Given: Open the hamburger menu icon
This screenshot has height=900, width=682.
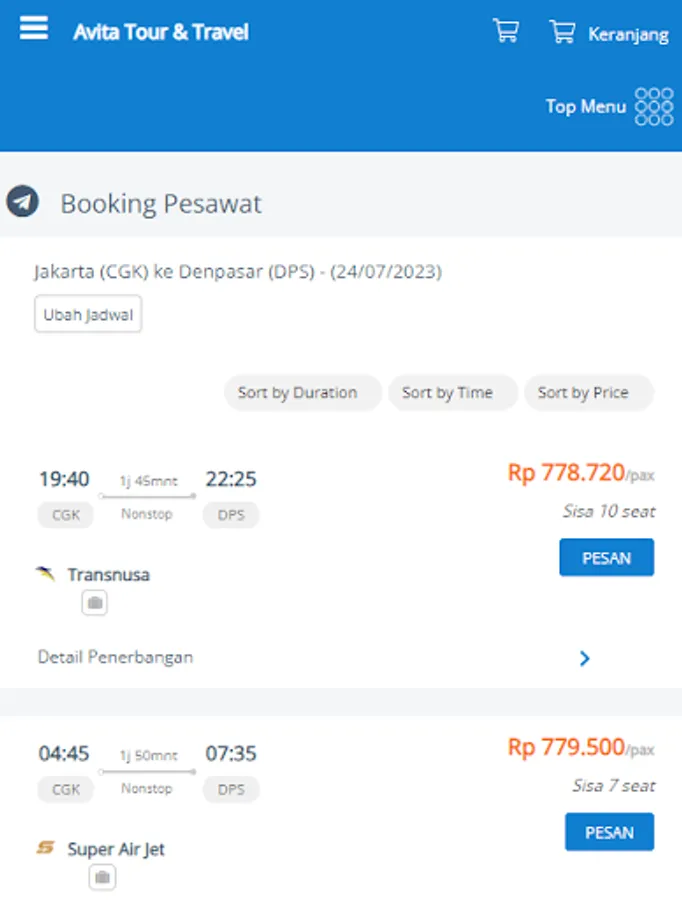Looking at the screenshot, I should pyautogui.click(x=34, y=28).
